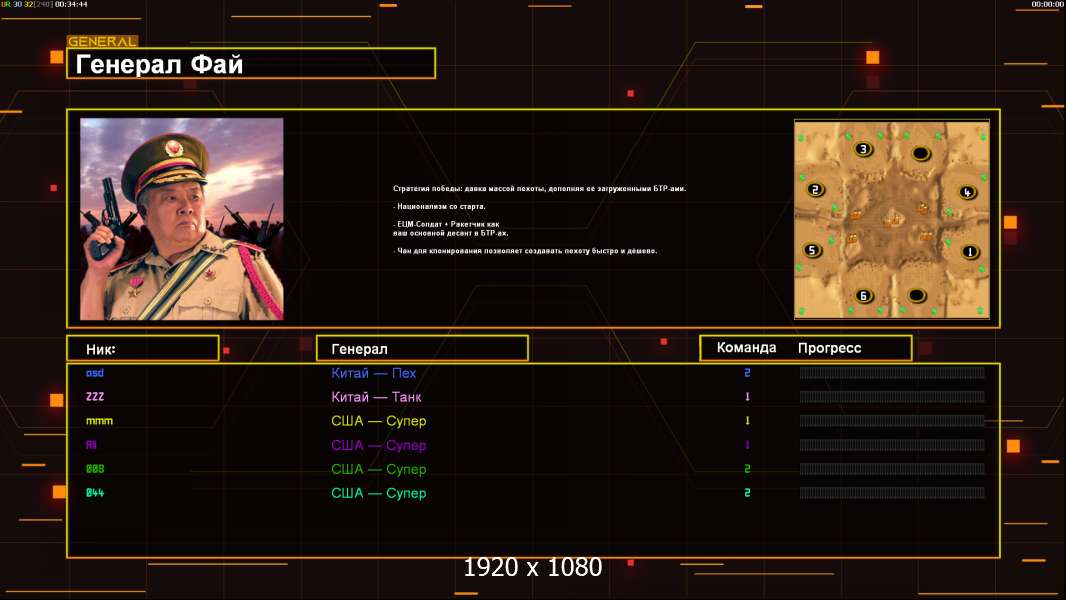
Task: Click the Команда column label
Action: [x=746, y=347]
